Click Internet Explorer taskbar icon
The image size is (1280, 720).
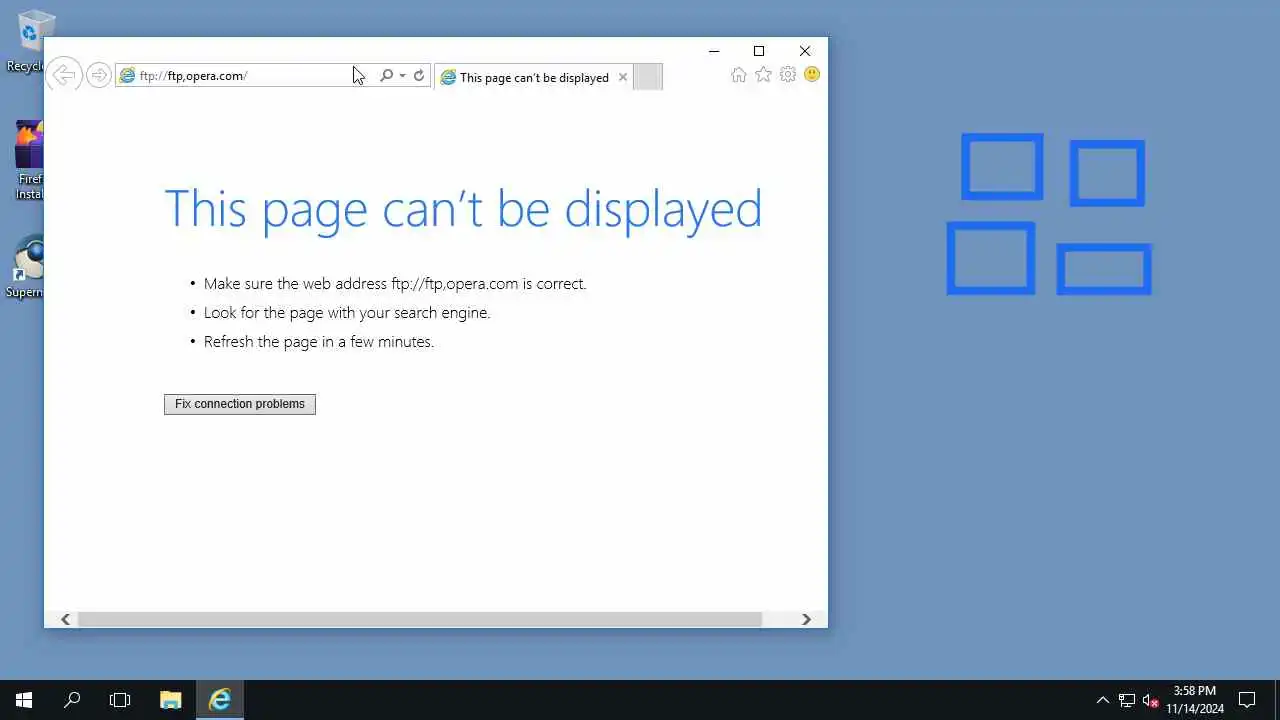(x=220, y=700)
